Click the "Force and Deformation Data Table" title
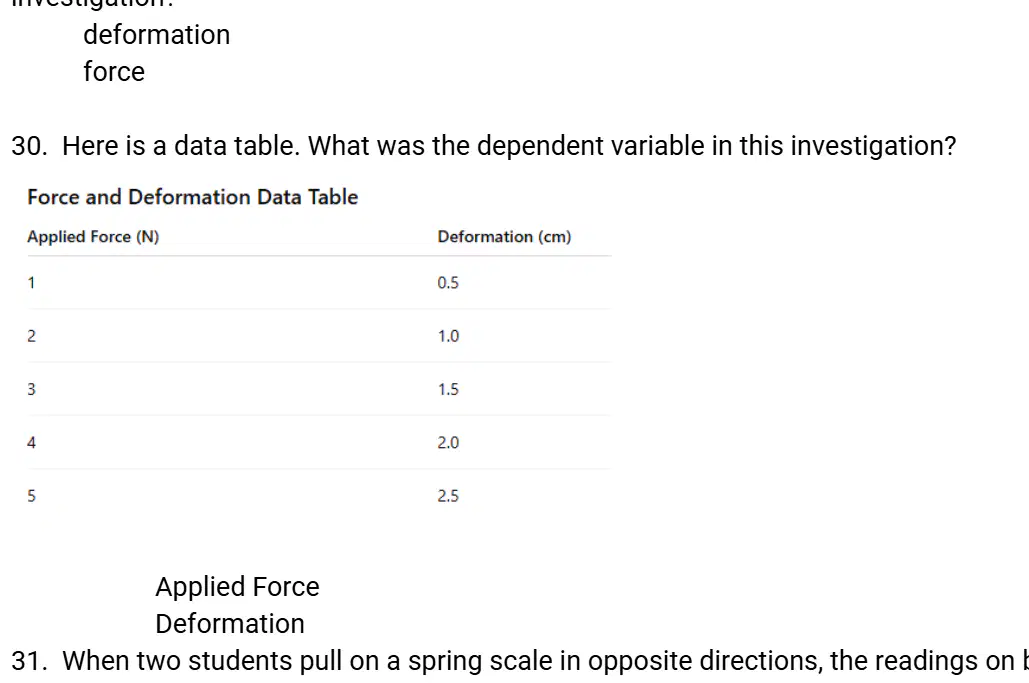Viewport: 1029px width, 683px height. (192, 197)
